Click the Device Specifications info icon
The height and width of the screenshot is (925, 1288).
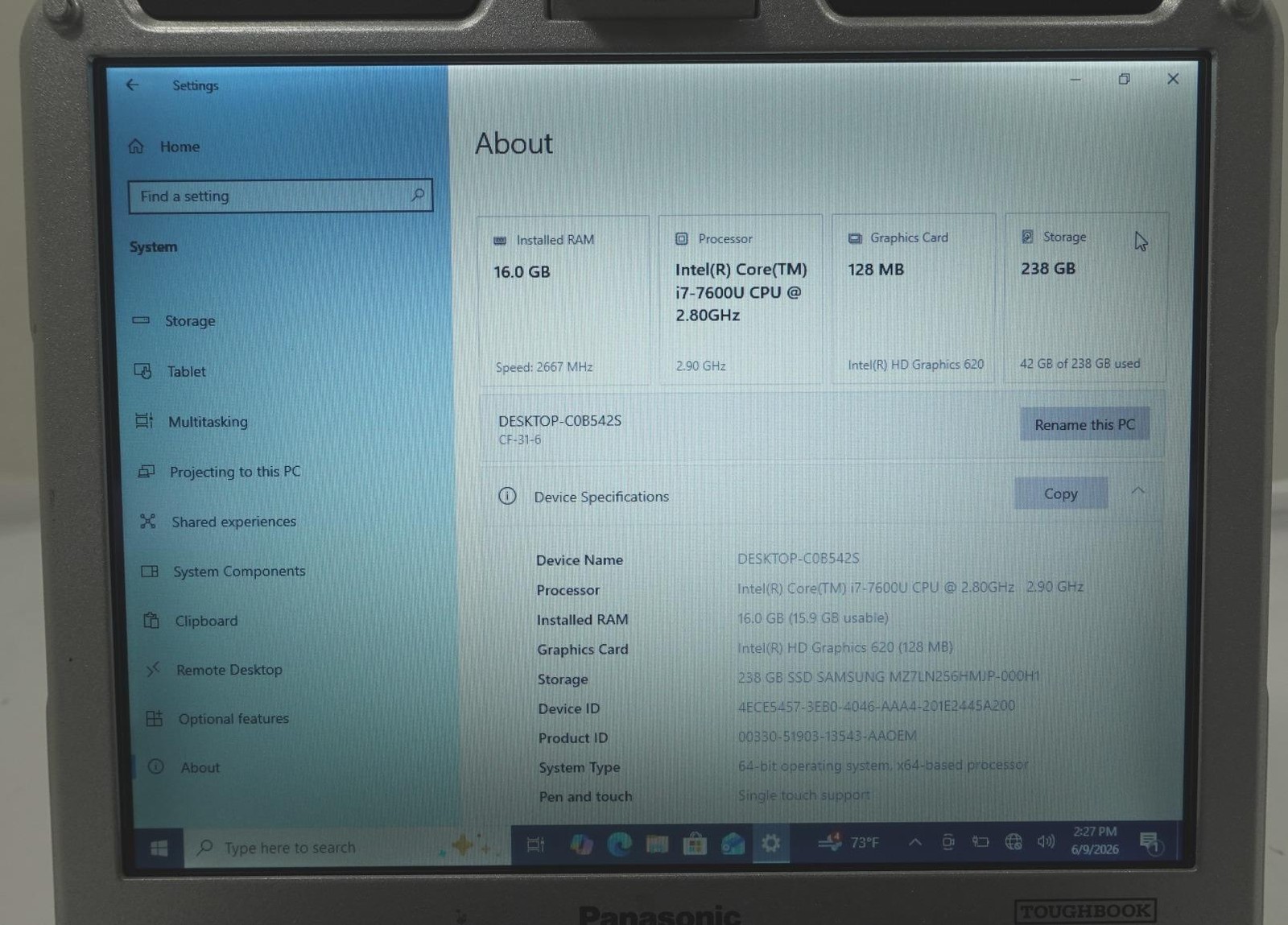507,496
